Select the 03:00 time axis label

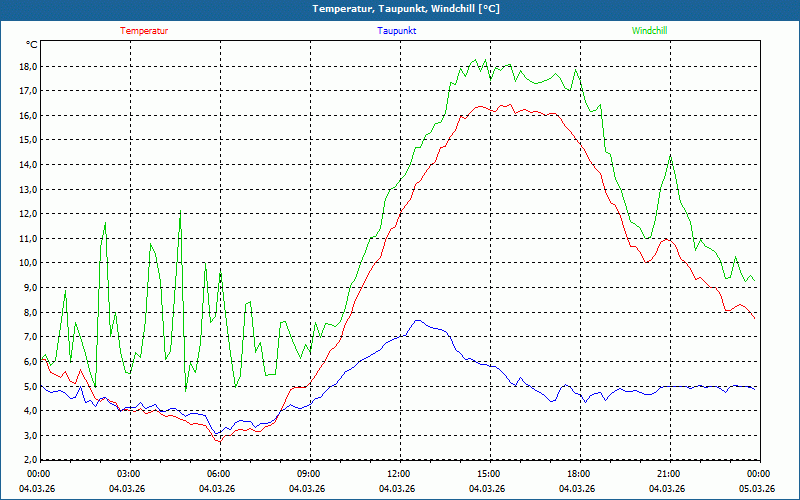pyautogui.click(x=129, y=474)
